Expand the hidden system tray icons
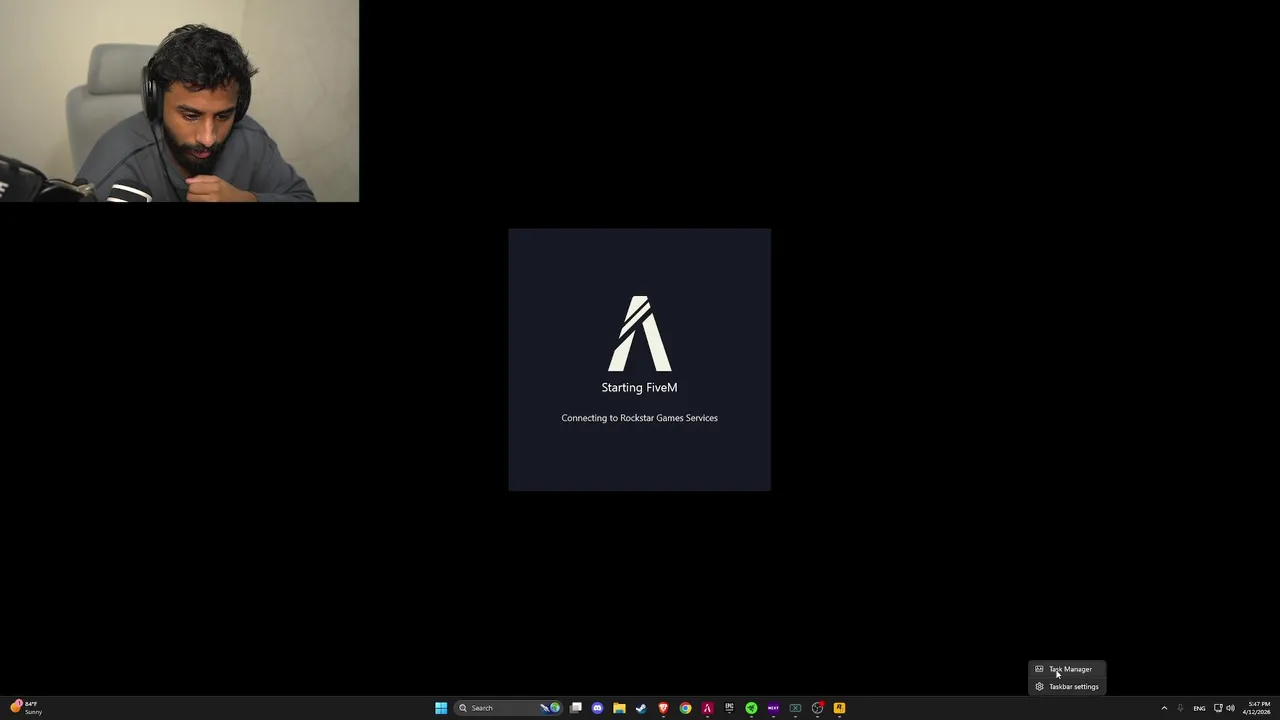 click(1164, 708)
